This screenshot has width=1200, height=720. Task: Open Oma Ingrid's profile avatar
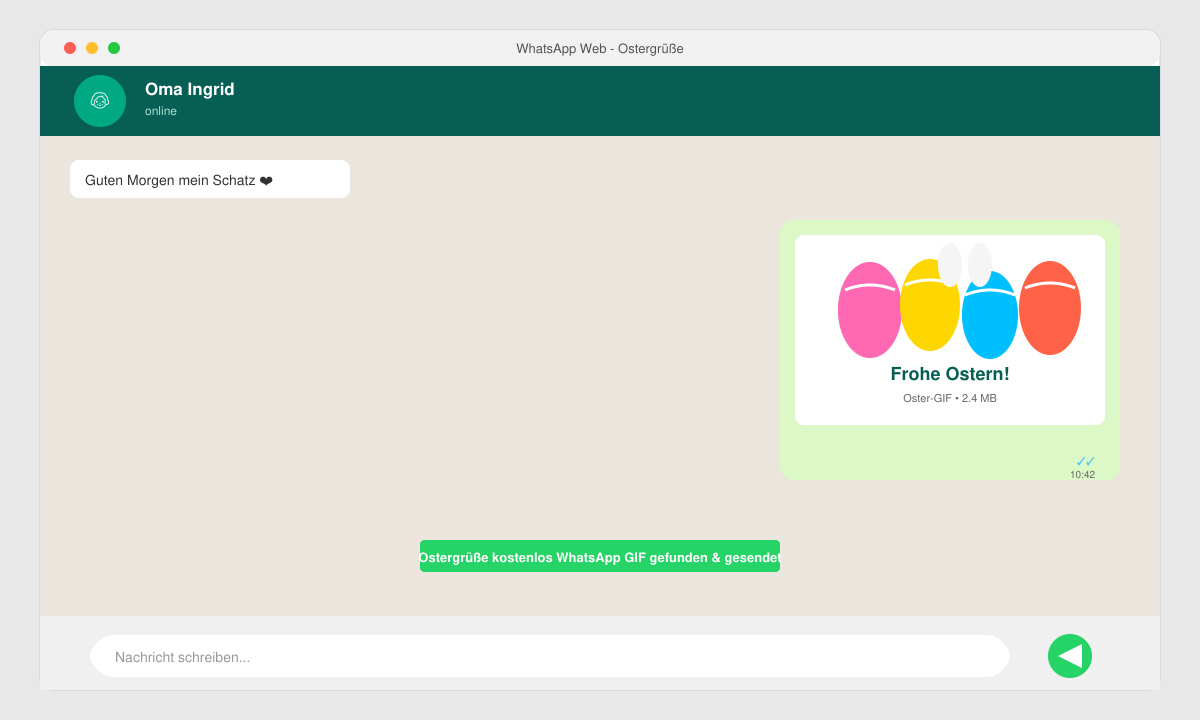click(x=100, y=101)
